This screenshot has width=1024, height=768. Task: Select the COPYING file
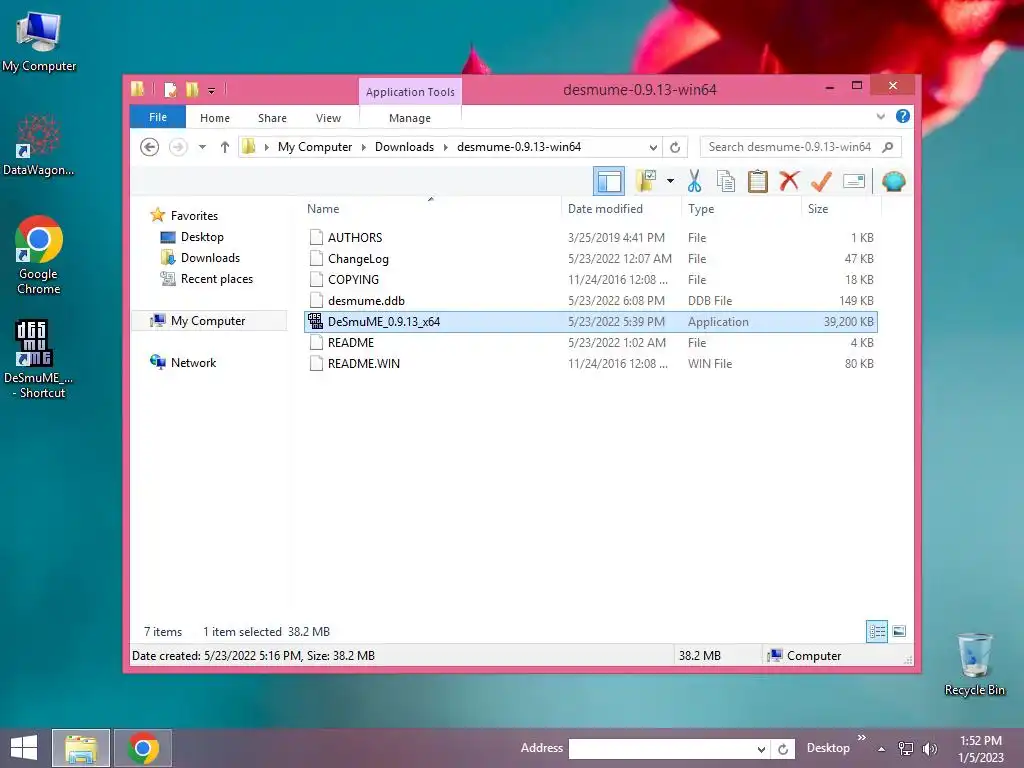click(x=591, y=280)
